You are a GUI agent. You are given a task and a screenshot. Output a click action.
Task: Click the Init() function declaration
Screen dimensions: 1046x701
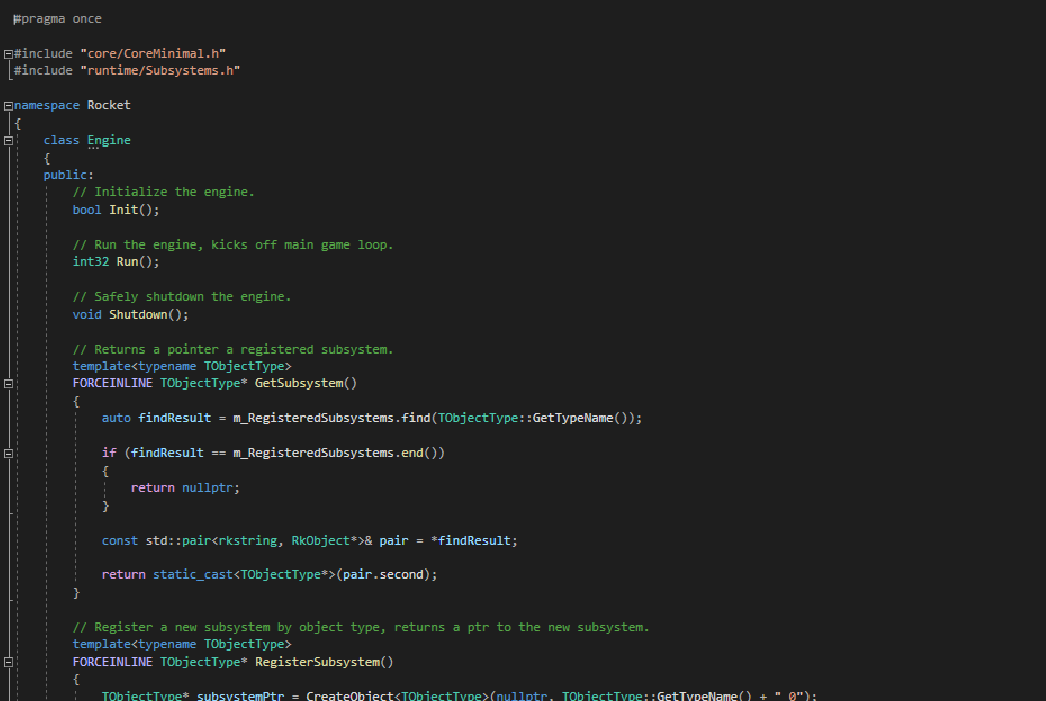pyautogui.click(x=133, y=210)
